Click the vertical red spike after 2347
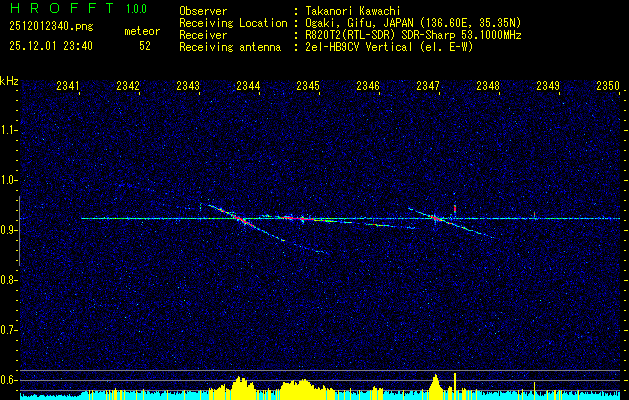Screen dimensions: 629x400 coord(455,209)
